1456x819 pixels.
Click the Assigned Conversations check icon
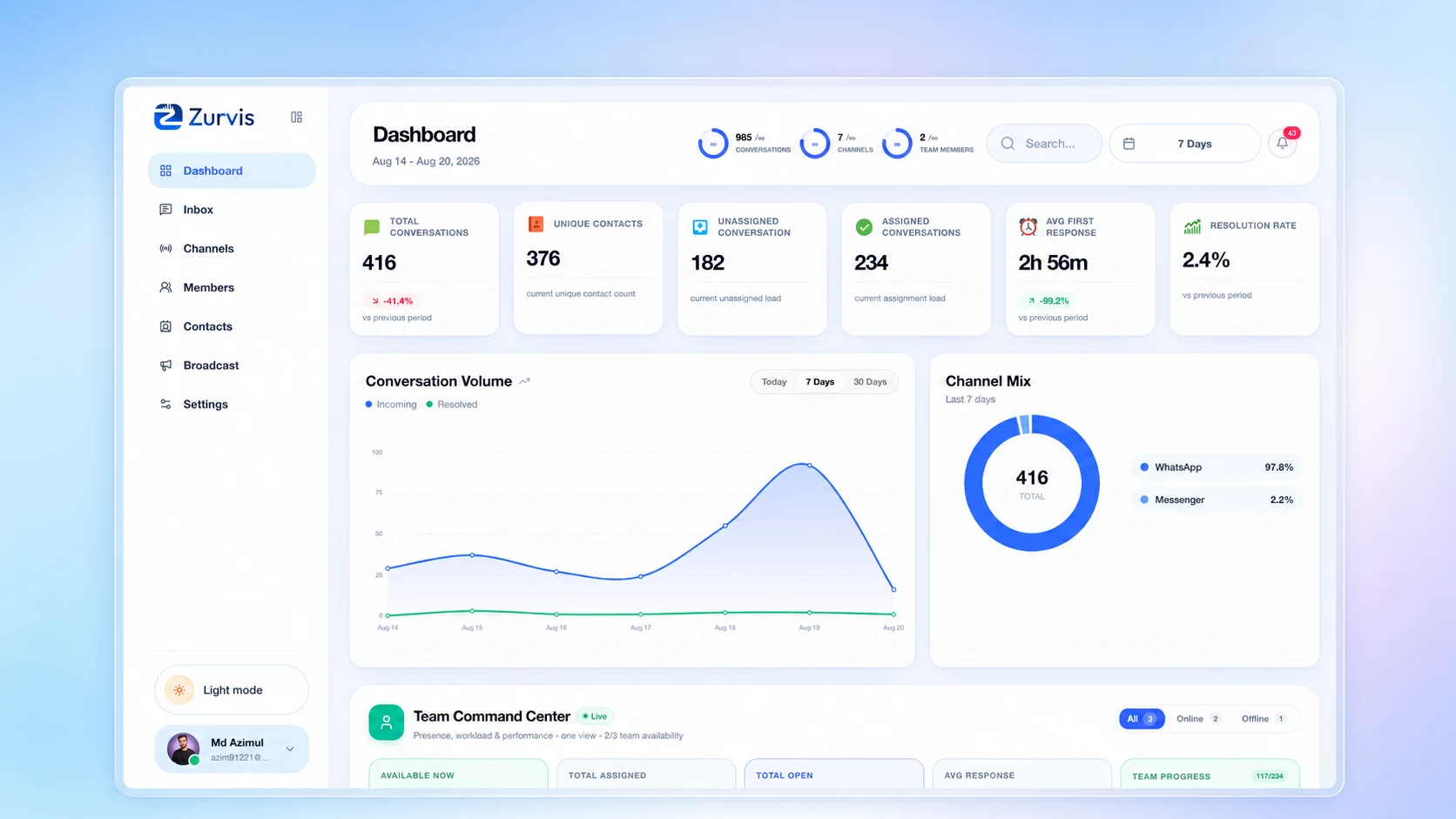click(864, 227)
